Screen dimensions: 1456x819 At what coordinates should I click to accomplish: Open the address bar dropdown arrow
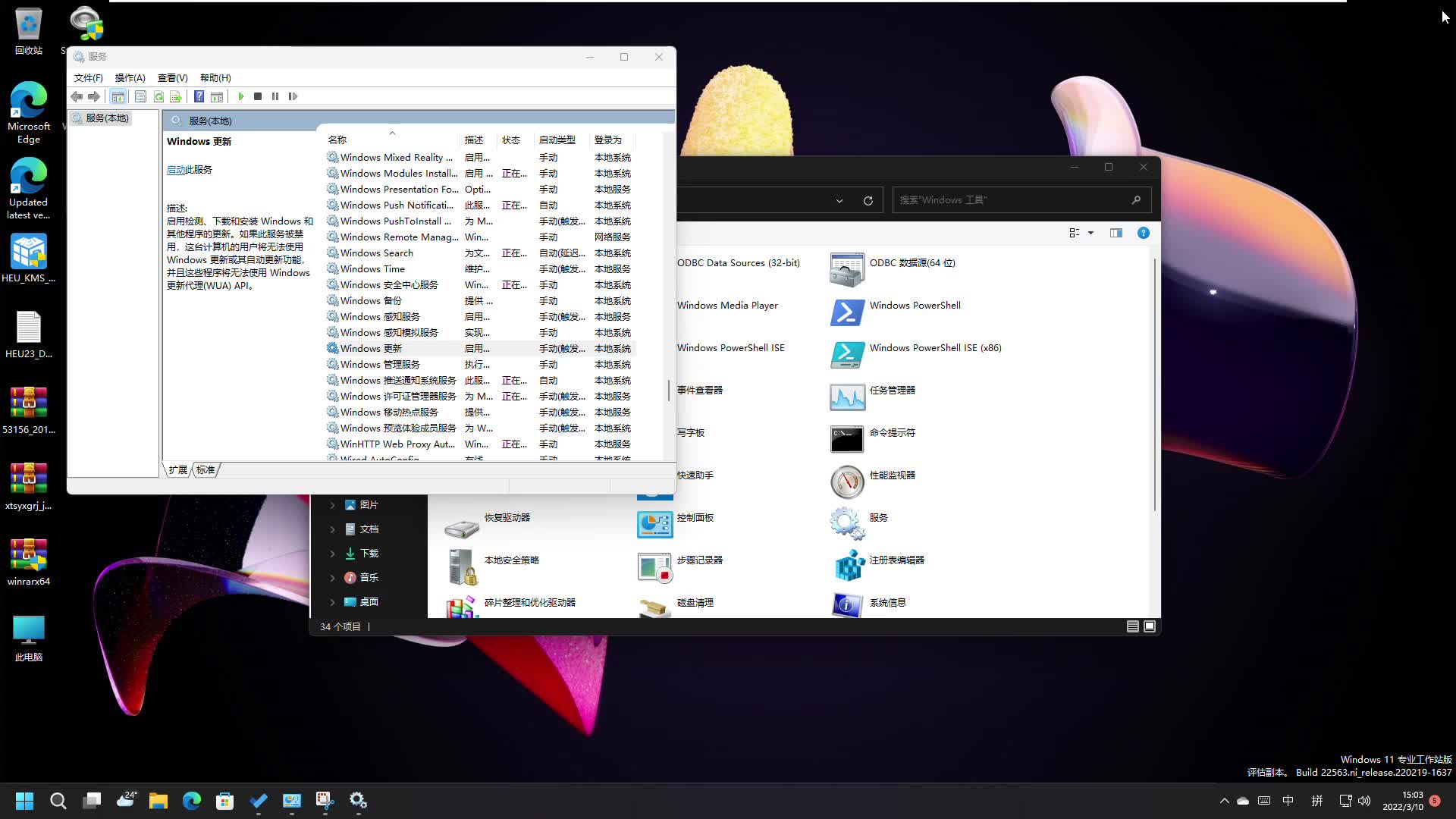pyautogui.click(x=839, y=200)
